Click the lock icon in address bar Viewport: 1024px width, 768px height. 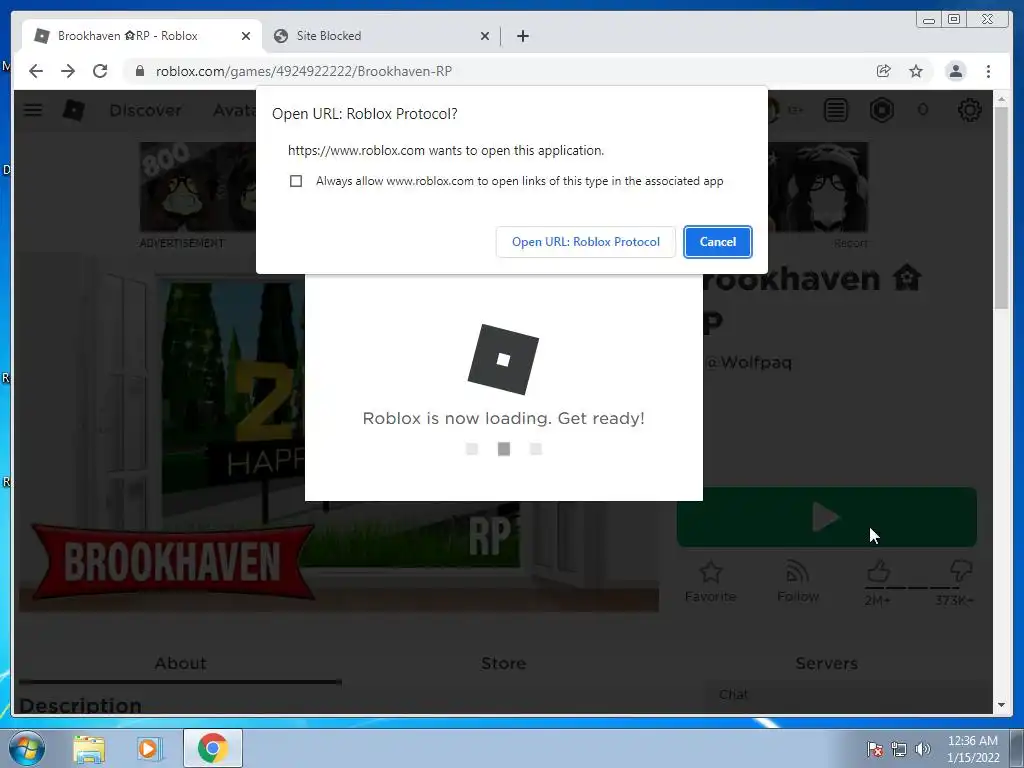coord(140,71)
